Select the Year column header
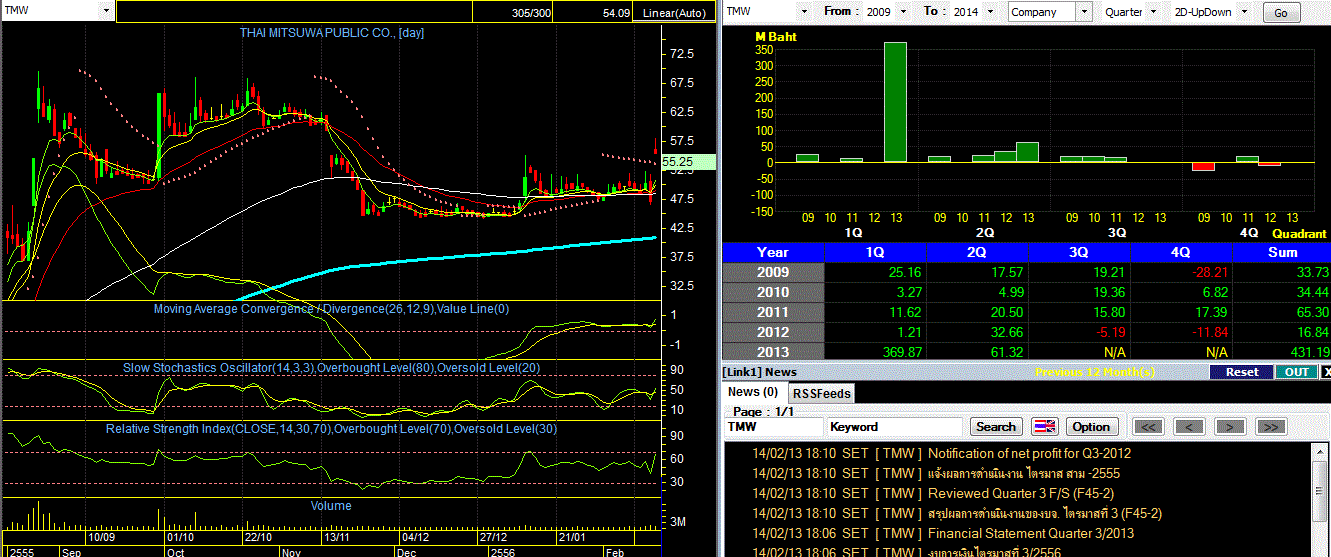The image size is (1331, 557). tap(773, 252)
